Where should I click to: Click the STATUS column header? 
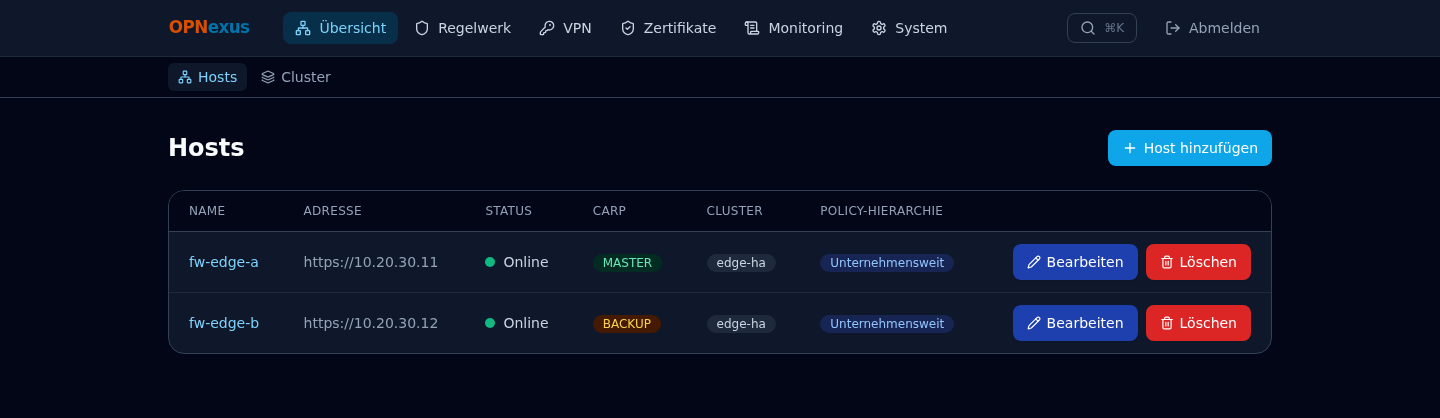(x=509, y=211)
